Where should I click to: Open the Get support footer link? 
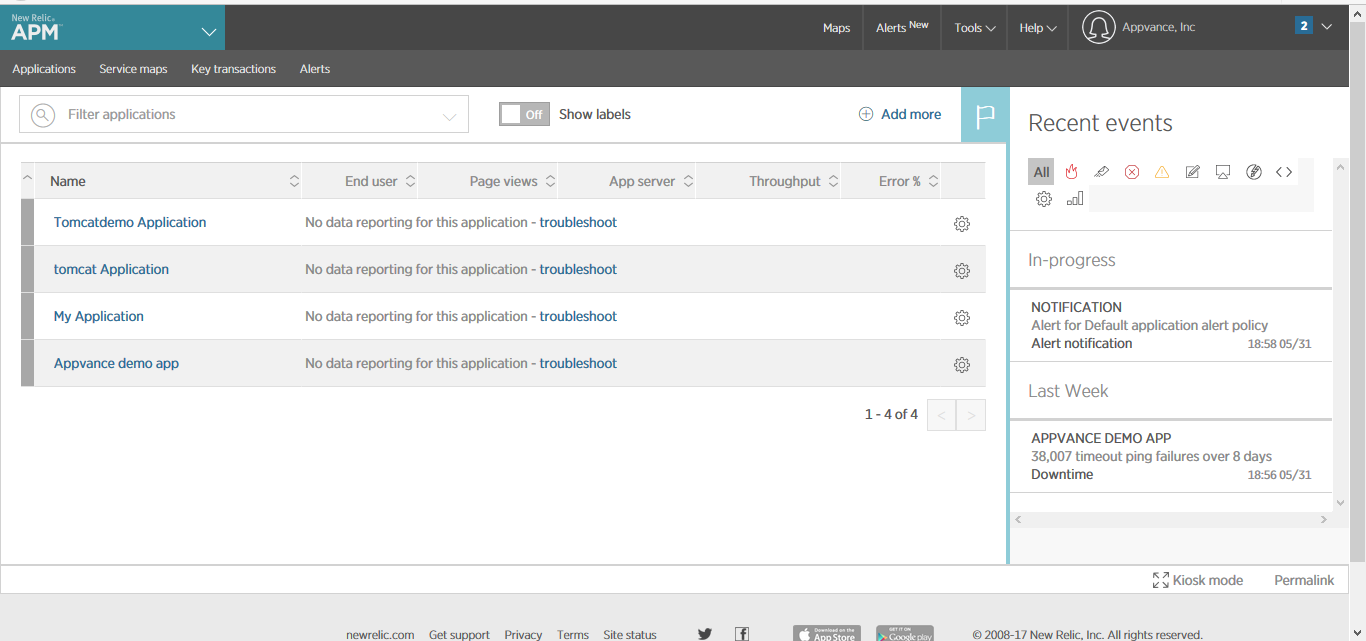click(459, 635)
